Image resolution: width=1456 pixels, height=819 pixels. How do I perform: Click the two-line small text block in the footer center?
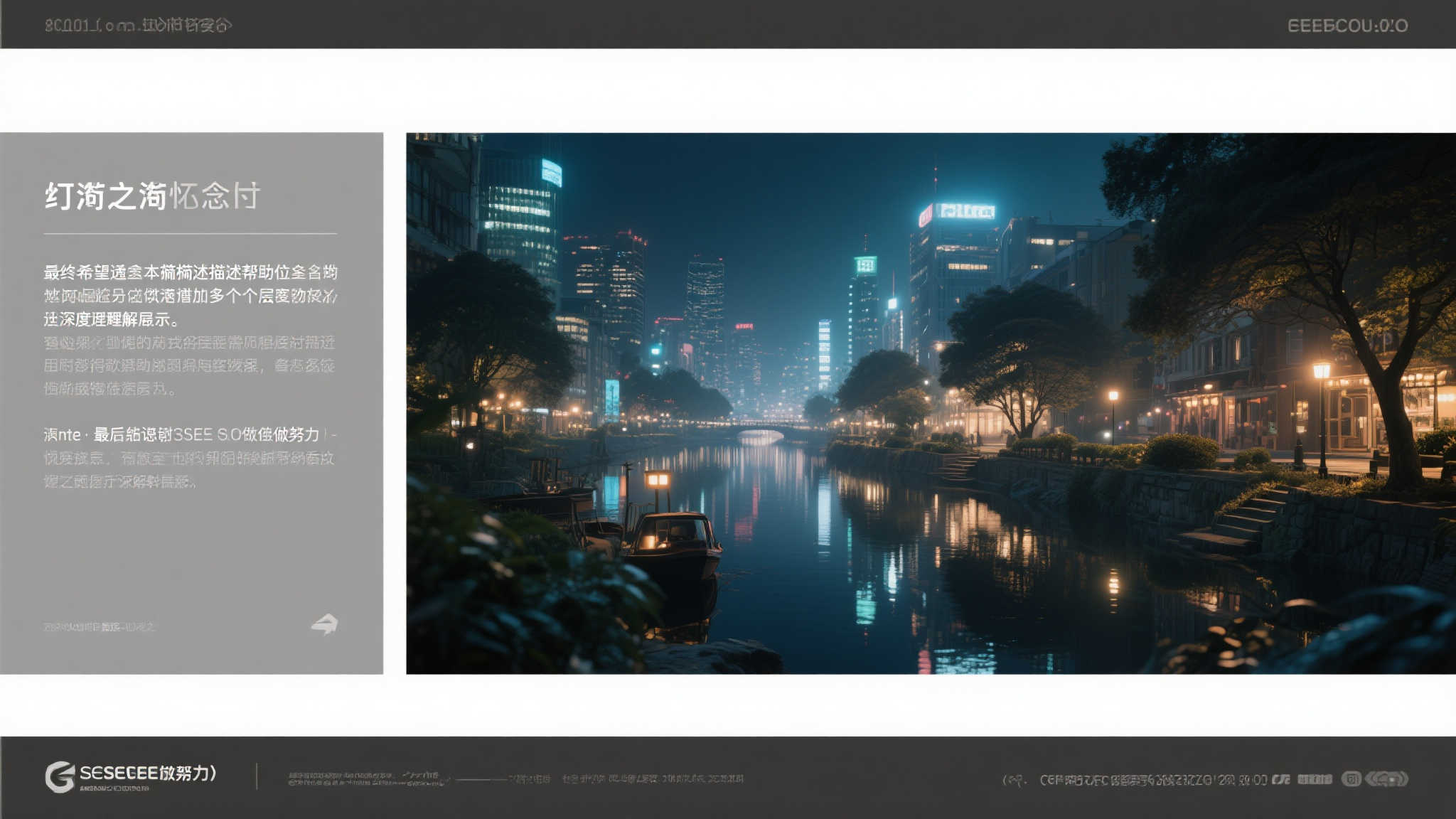[368, 779]
